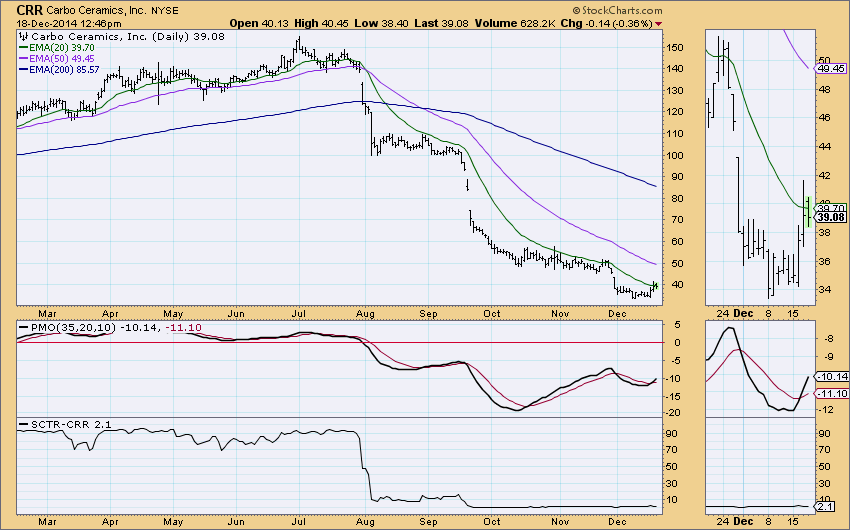Click the red down-triangle change indicator
The image size is (850, 530).
659,24
